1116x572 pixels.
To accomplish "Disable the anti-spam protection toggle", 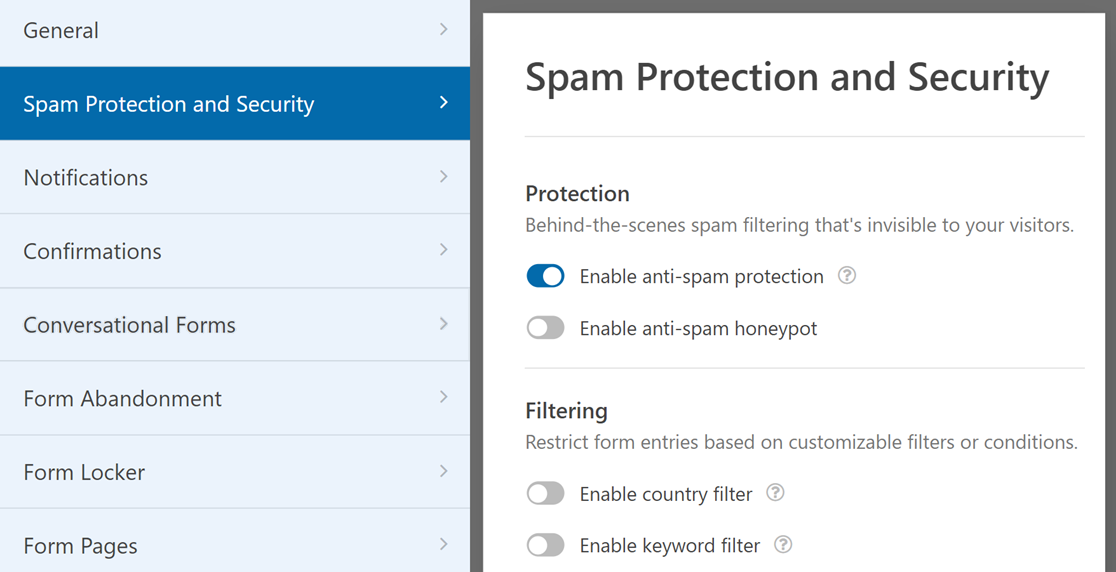I will (x=545, y=276).
